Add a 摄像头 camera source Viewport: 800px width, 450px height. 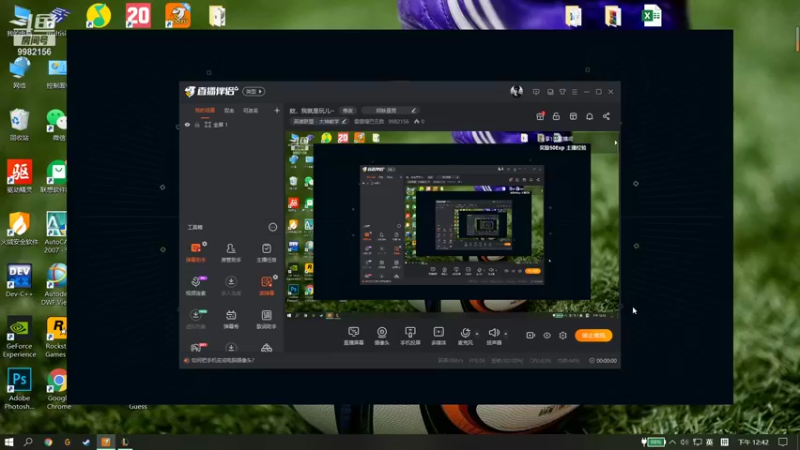[382, 336]
